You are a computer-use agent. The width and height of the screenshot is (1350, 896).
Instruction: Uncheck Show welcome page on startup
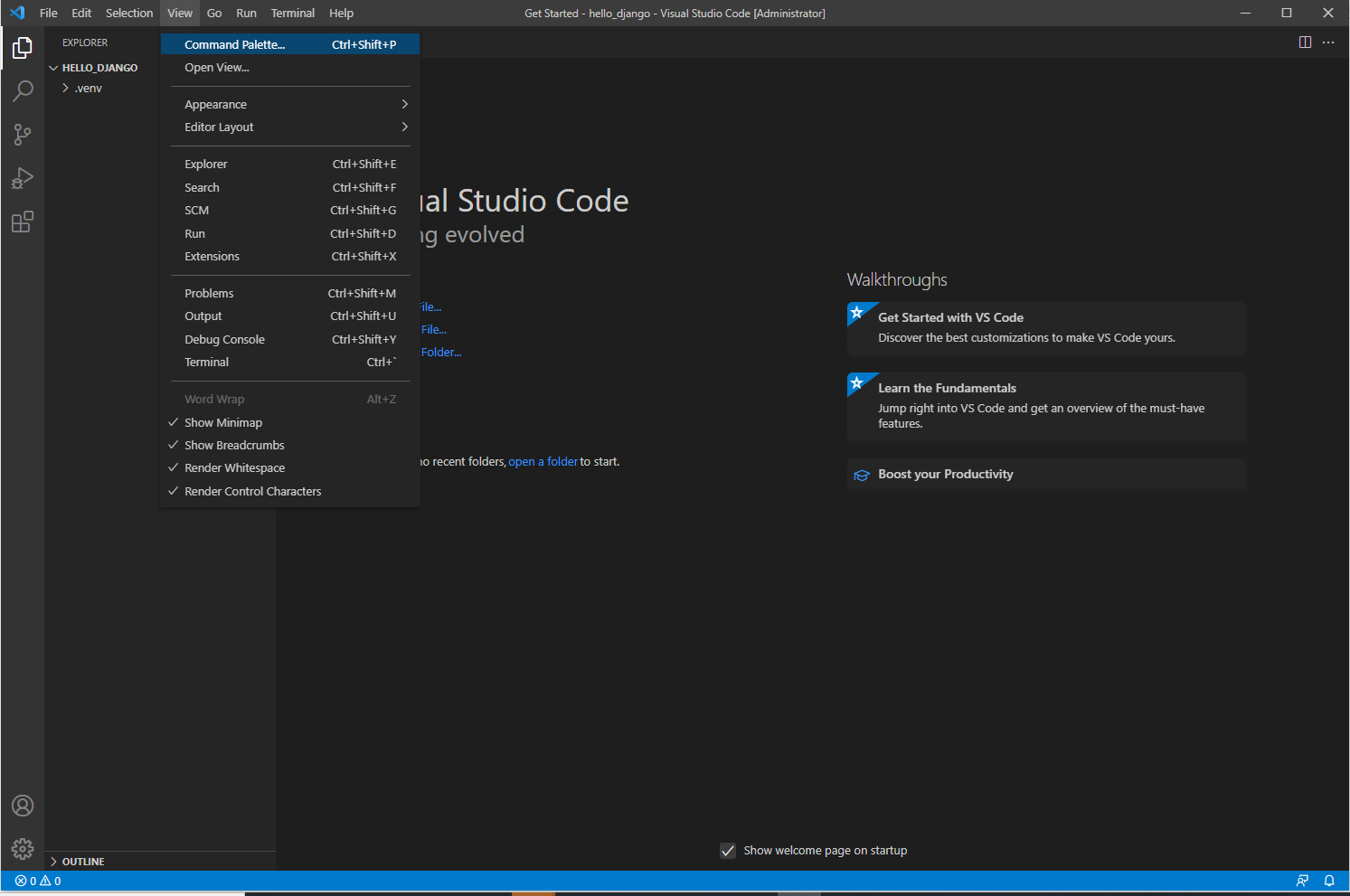728,851
